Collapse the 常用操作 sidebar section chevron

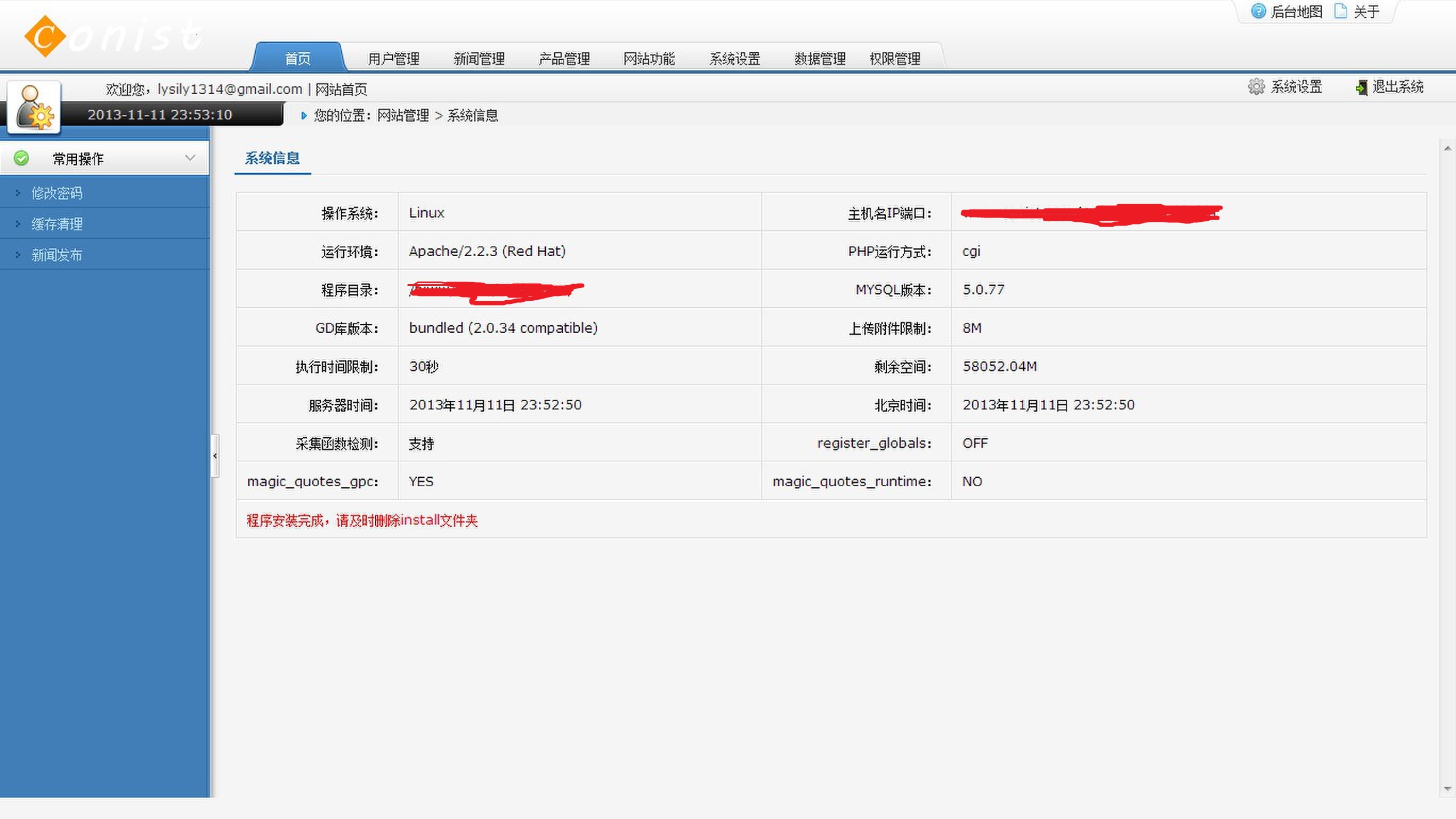click(x=190, y=158)
